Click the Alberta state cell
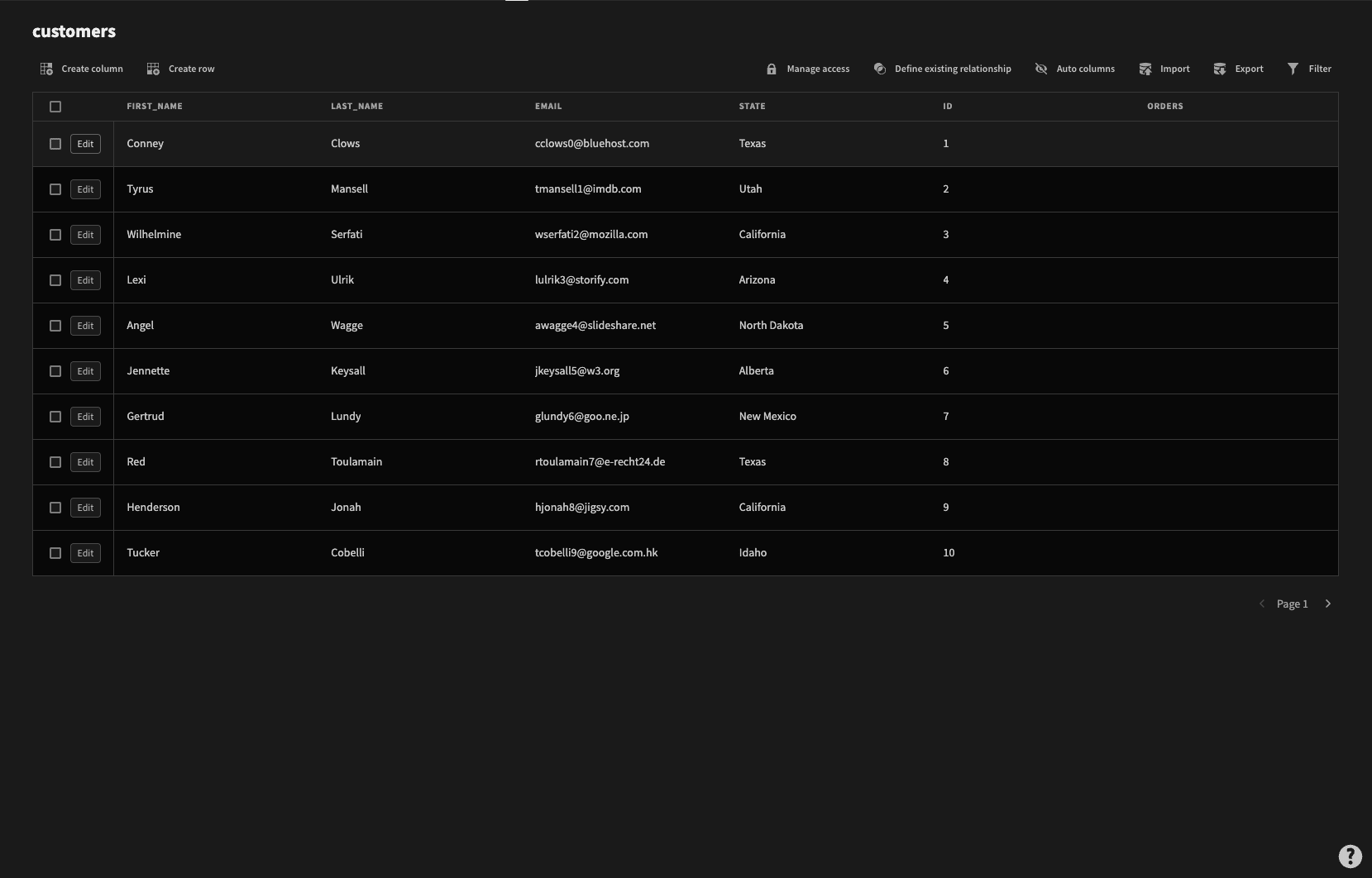 pos(756,370)
